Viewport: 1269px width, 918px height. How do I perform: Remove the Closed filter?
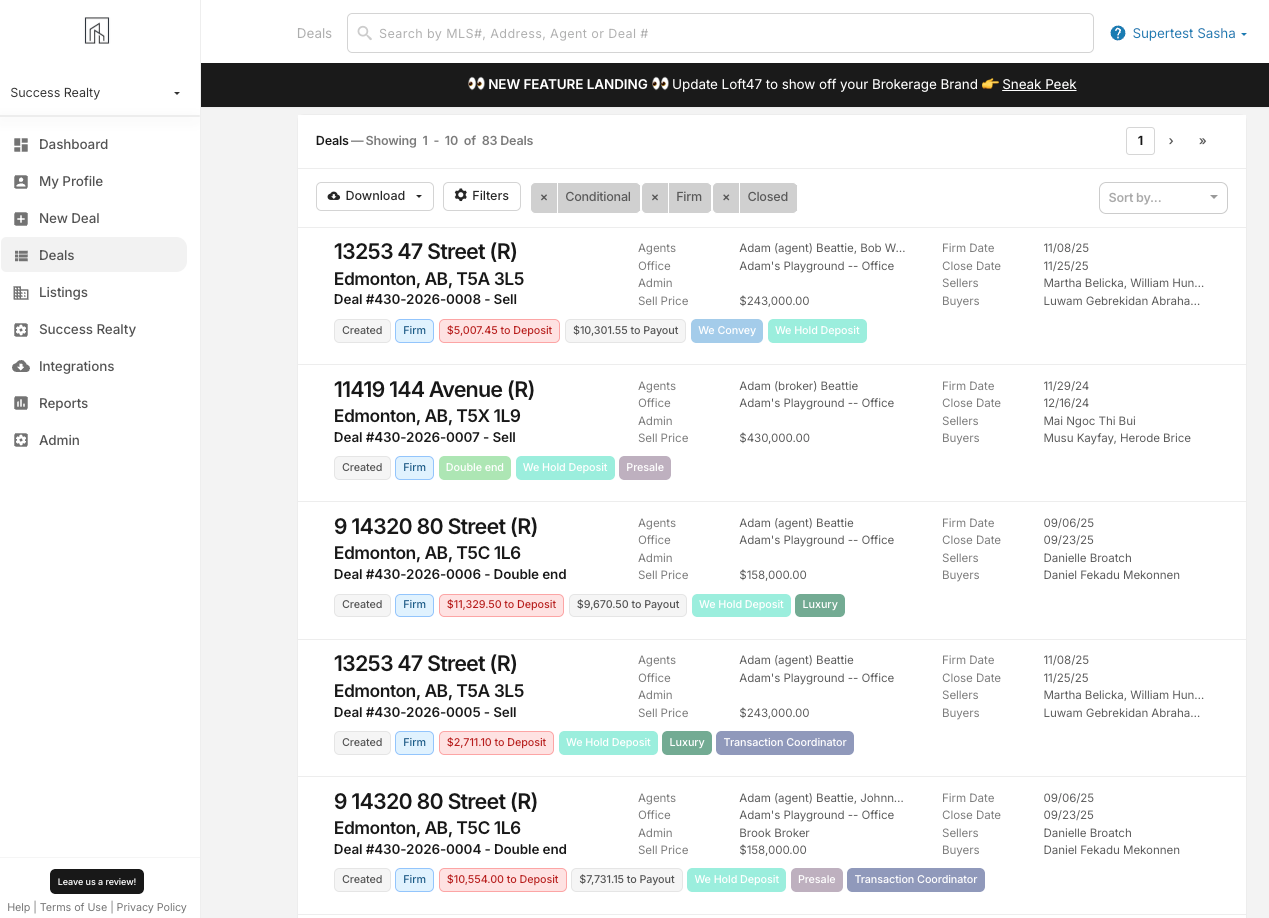pyautogui.click(x=727, y=197)
